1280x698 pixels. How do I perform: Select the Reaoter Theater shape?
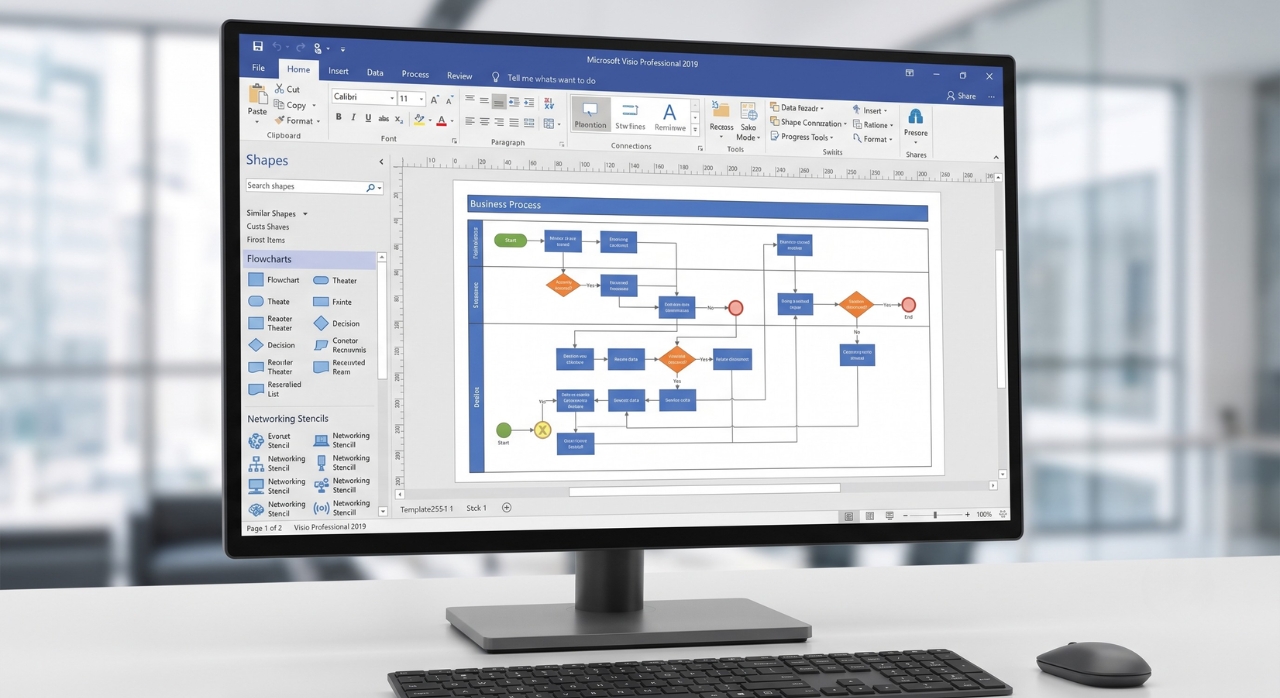coord(256,323)
